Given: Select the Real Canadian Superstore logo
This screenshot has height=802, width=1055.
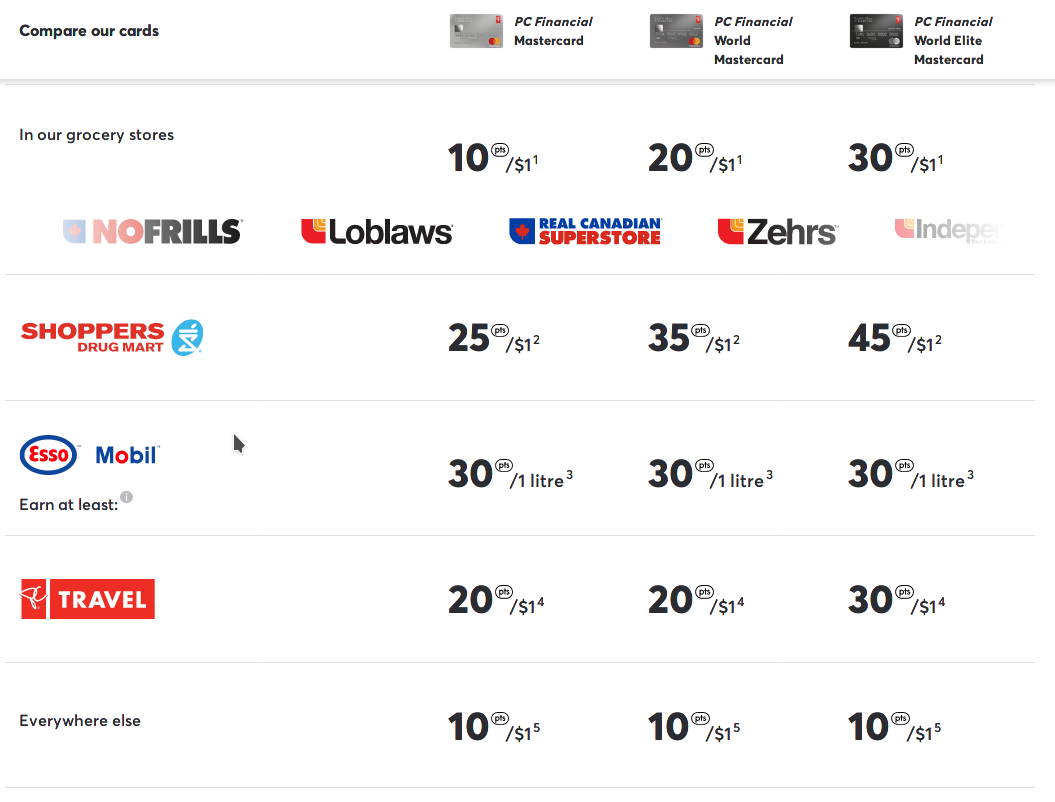Looking at the screenshot, I should [585, 232].
